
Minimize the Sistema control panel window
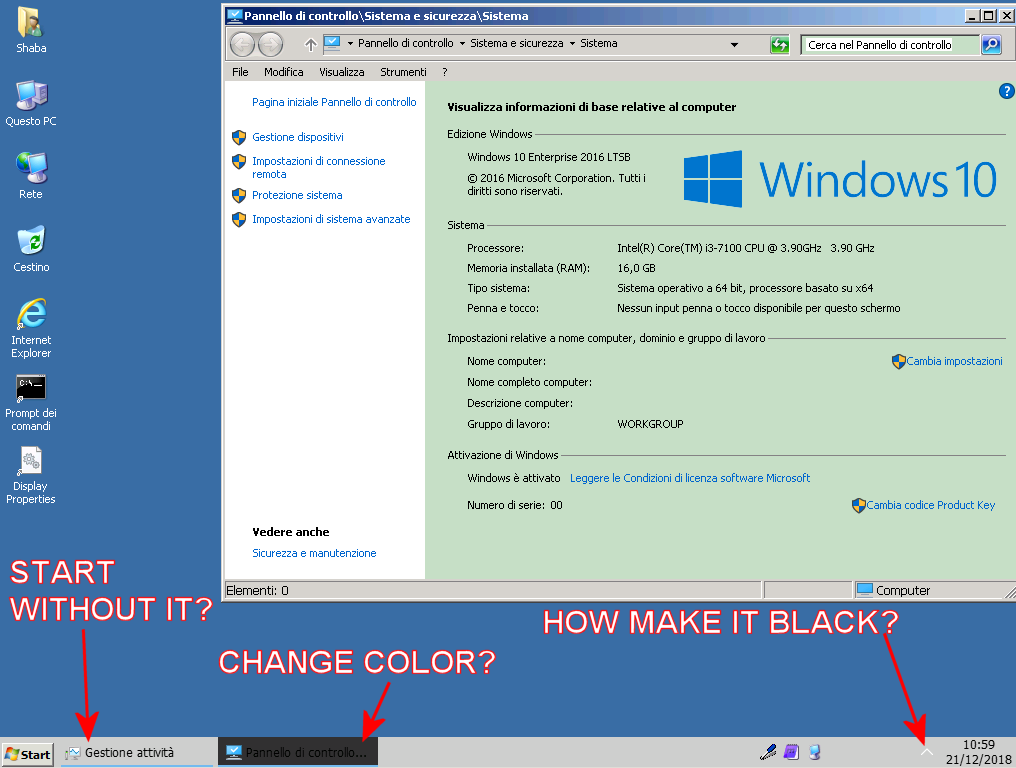pos(972,16)
